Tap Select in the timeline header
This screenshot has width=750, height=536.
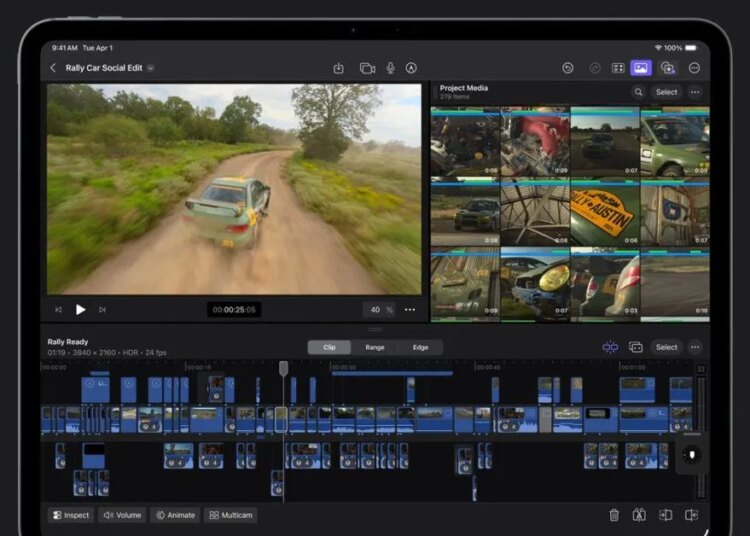666,347
